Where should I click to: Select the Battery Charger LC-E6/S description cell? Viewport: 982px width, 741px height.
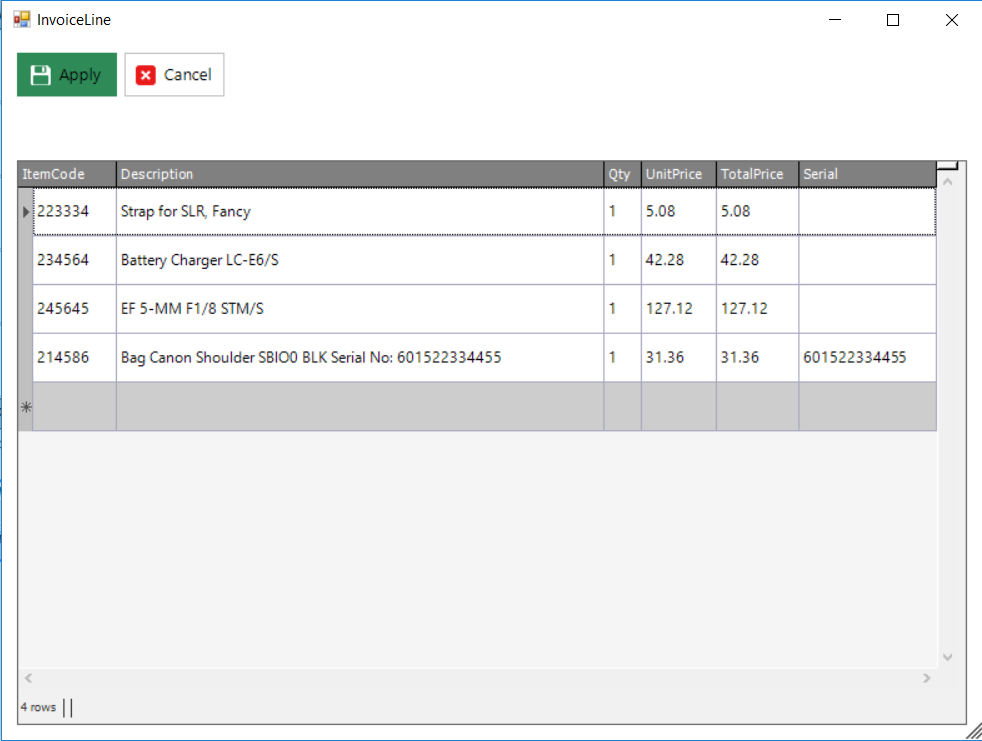[360, 260]
